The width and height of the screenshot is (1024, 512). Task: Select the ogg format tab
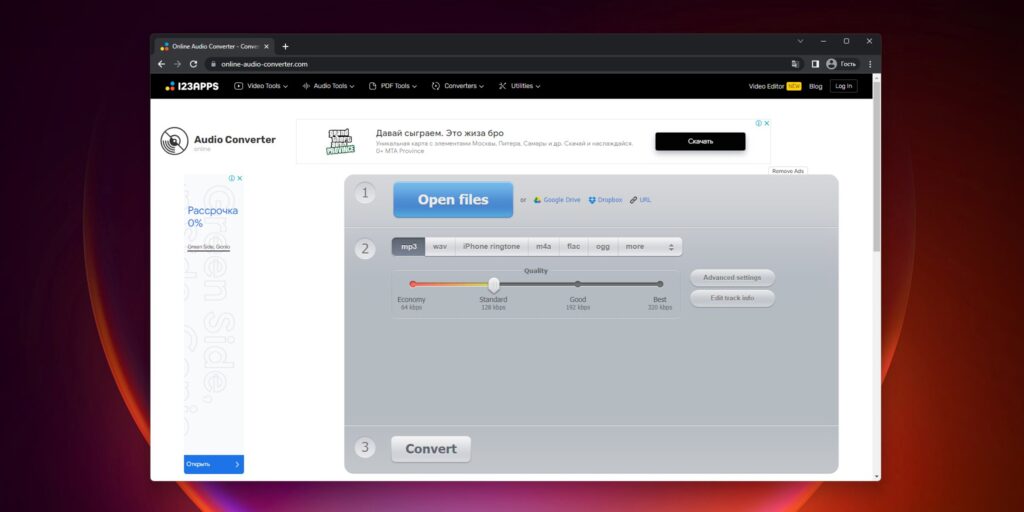[x=603, y=247]
